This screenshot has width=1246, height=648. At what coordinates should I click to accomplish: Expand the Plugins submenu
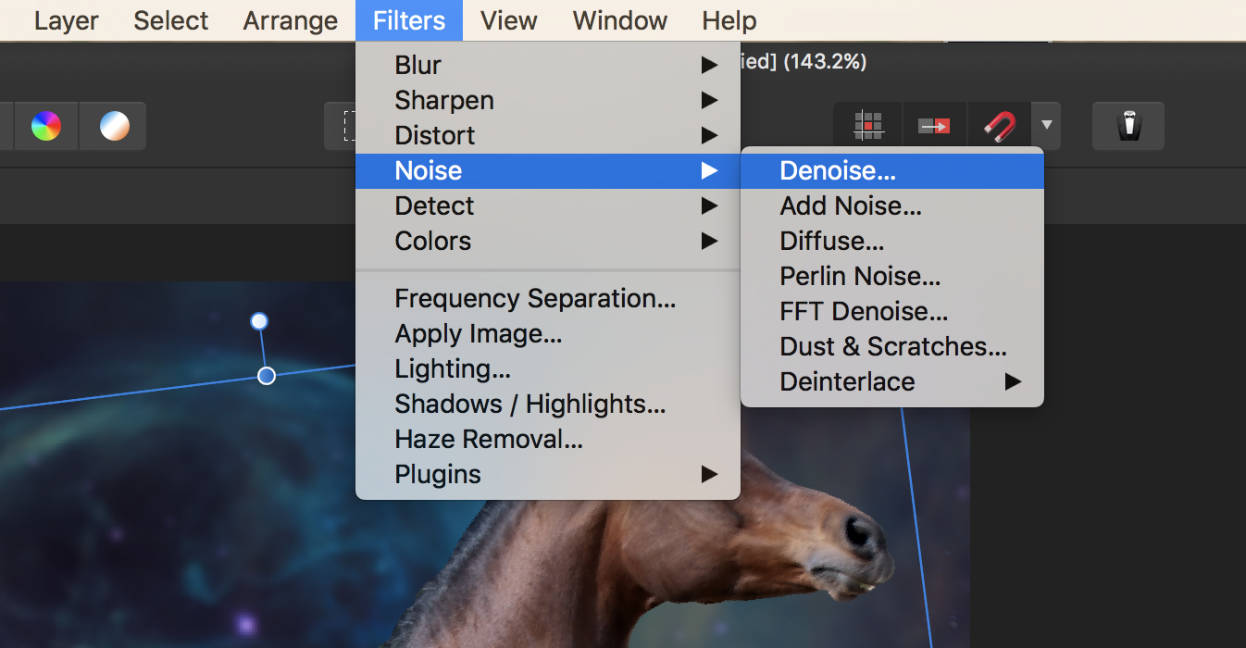click(548, 474)
